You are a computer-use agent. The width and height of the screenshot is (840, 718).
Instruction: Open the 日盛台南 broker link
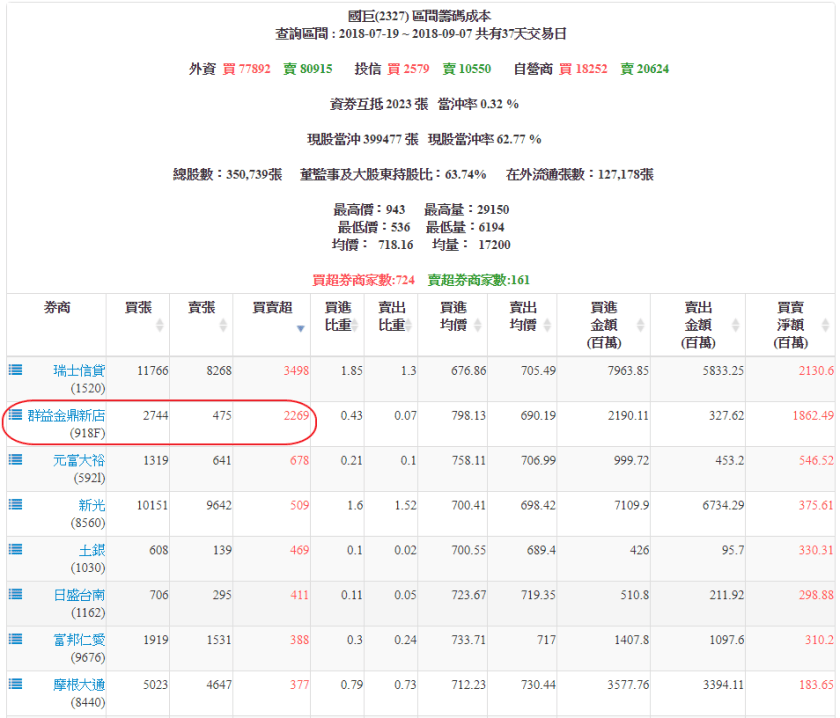point(79,595)
